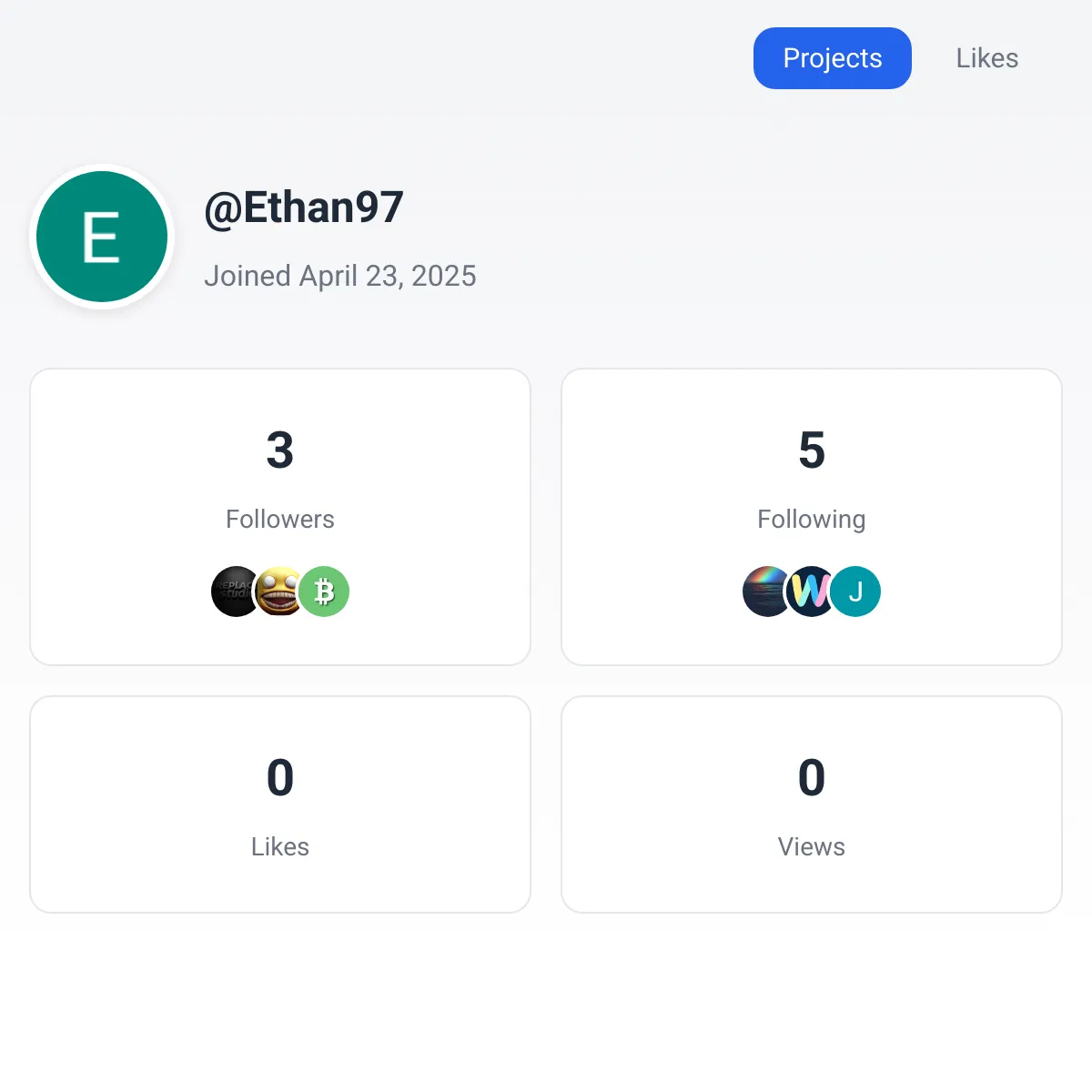Open the colorful W following avatar

811,591
